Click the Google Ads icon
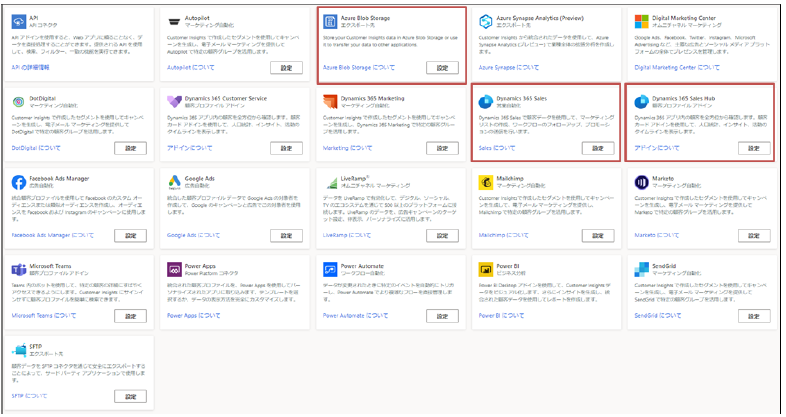Image resolution: width=786 pixels, height=417 pixels. tap(174, 182)
